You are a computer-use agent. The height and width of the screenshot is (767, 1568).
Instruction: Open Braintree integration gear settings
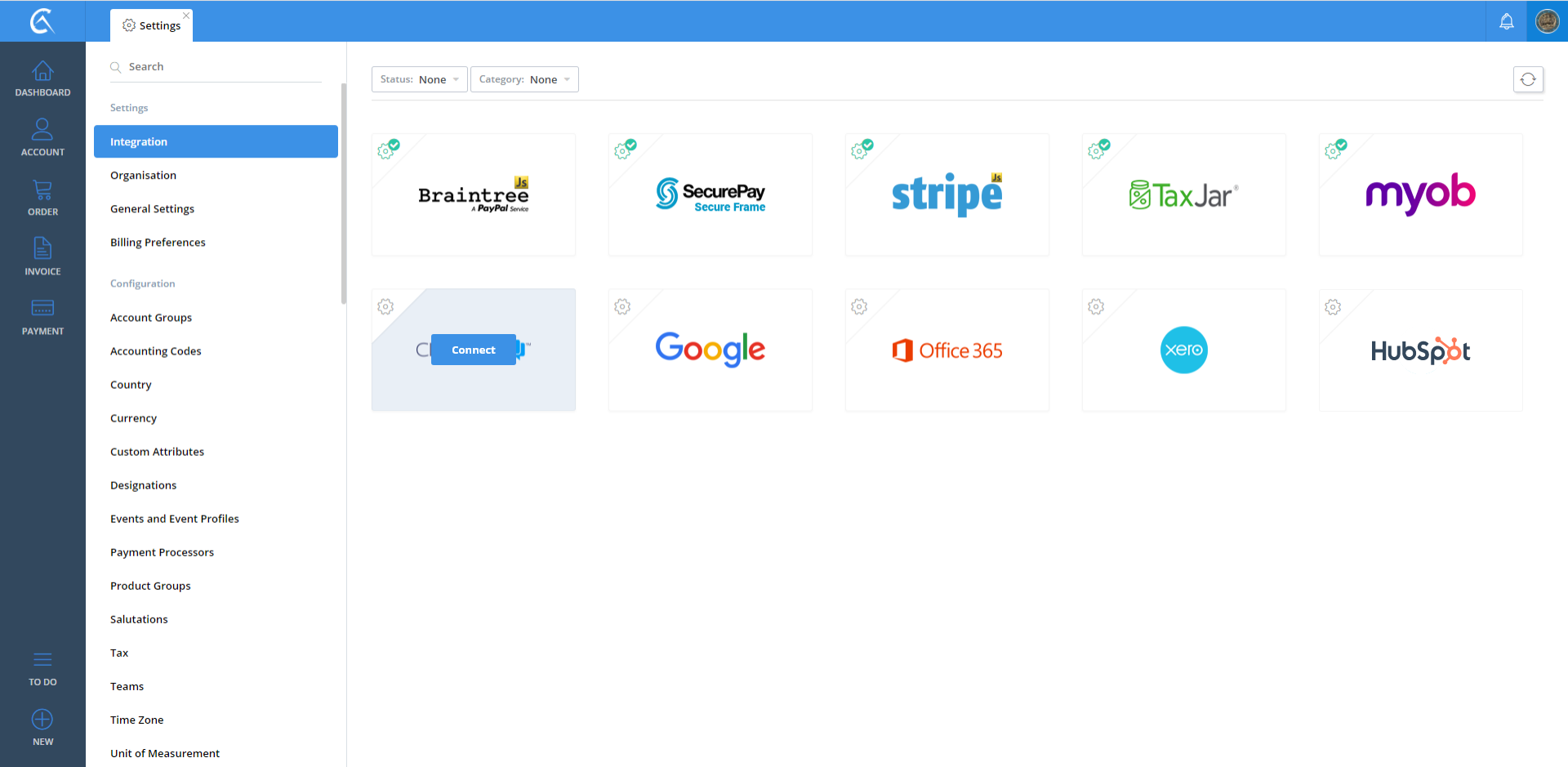(388, 149)
